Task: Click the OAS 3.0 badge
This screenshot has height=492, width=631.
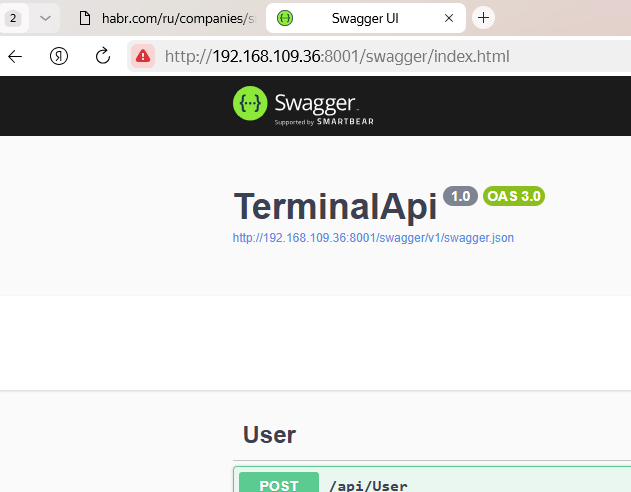Action: [514, 196]
